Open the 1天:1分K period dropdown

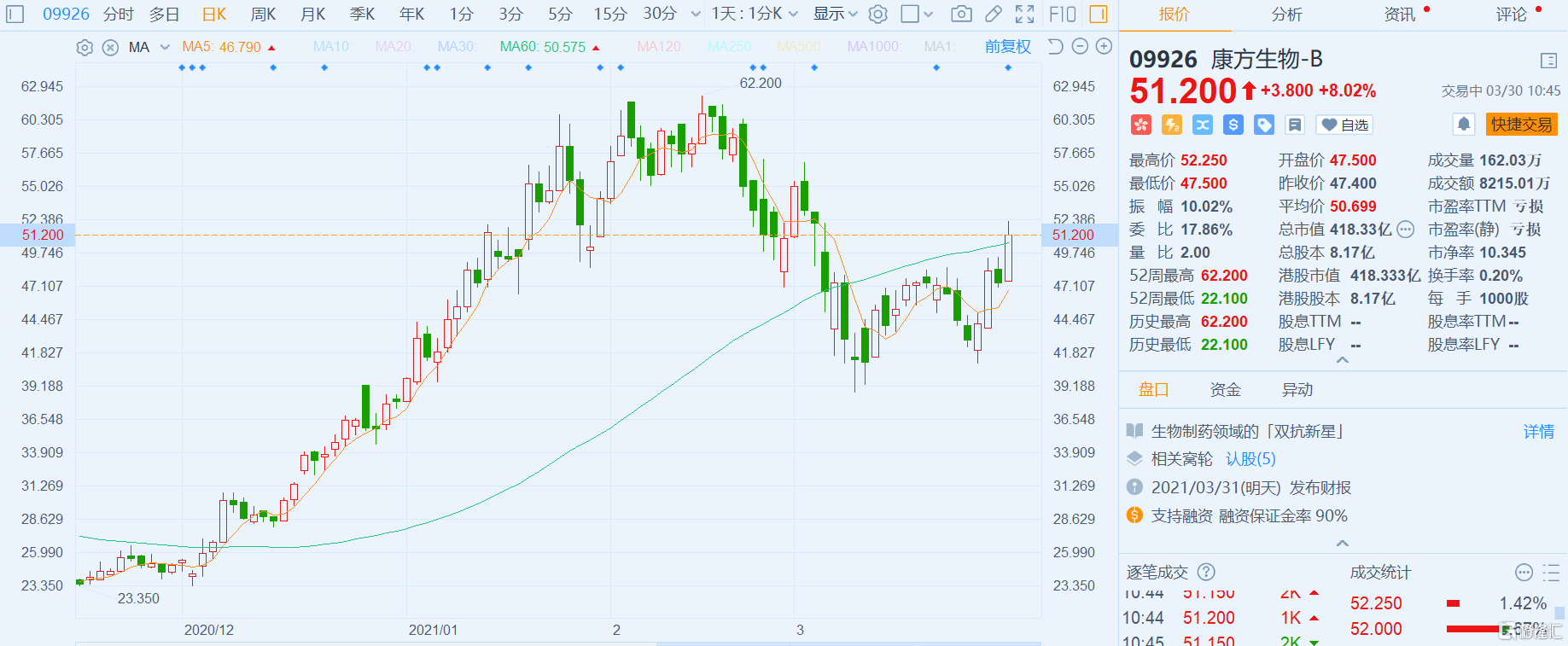click(x=755, y=14)
